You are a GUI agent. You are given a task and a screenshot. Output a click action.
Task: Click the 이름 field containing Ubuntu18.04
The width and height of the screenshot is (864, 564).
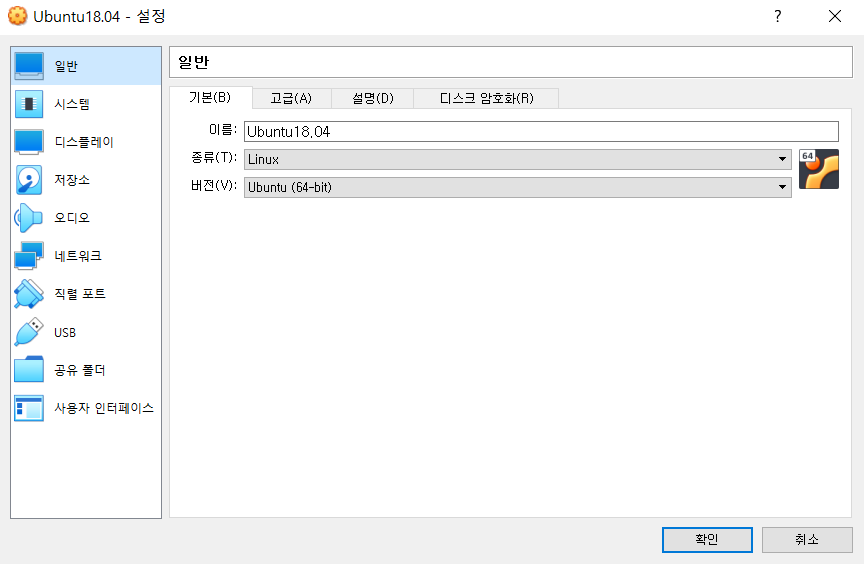(541, 132)
